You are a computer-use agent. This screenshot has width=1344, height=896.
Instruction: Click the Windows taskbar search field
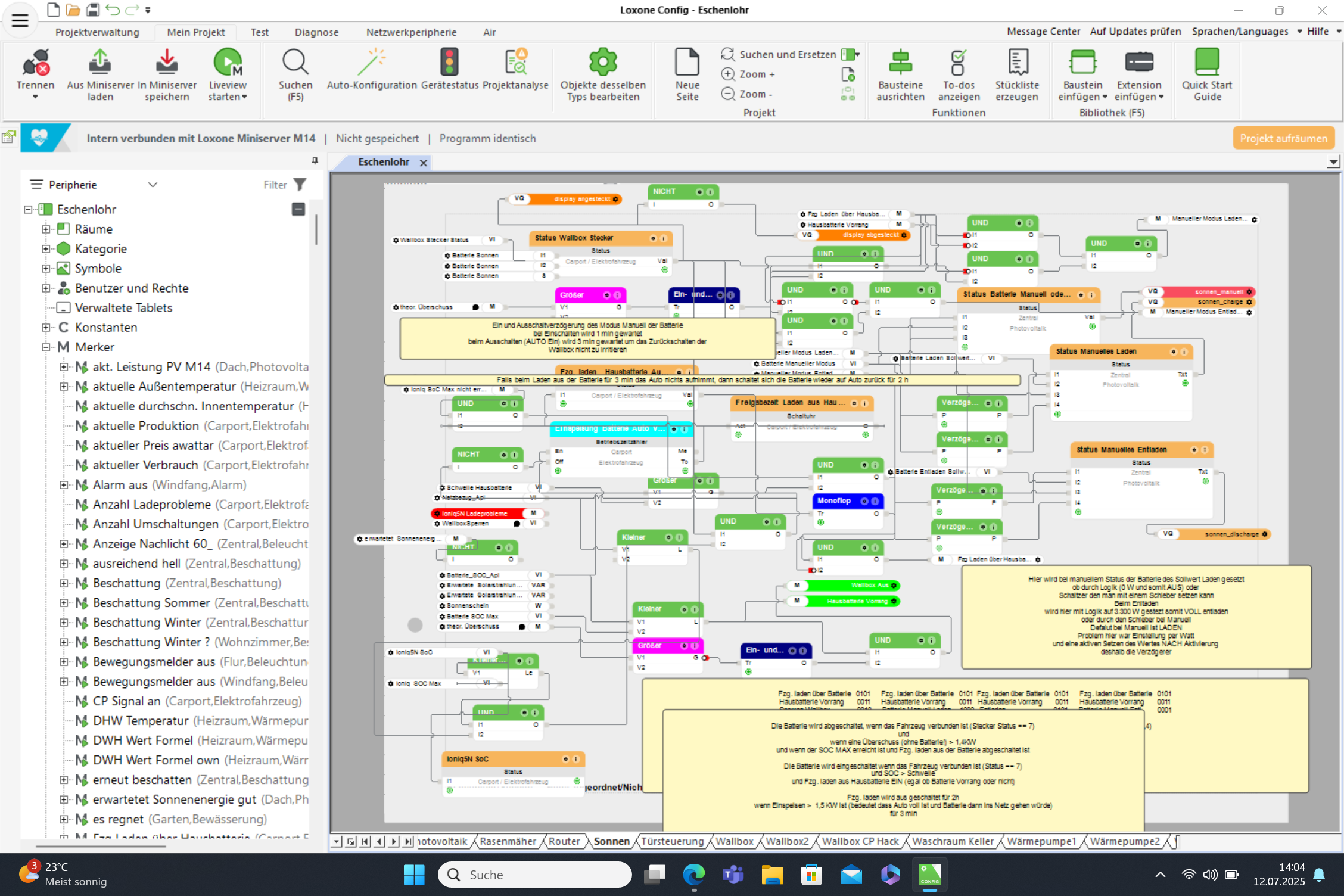pyautogui.click(x=535, y=875)
